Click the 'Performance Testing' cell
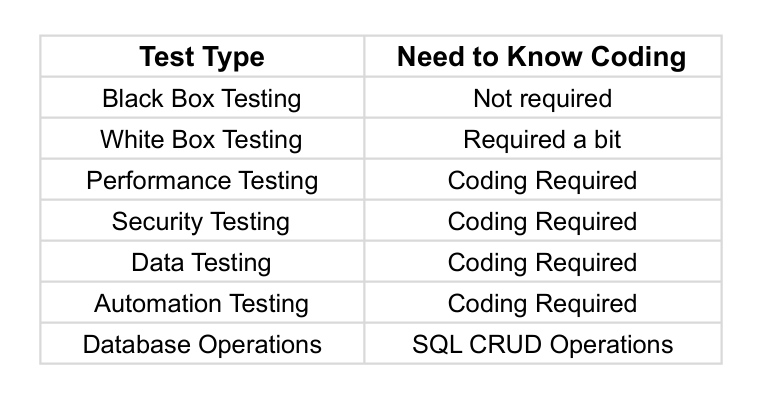This screenshot has height=402, width=765. pyautogui.click(x=202, y=181)
